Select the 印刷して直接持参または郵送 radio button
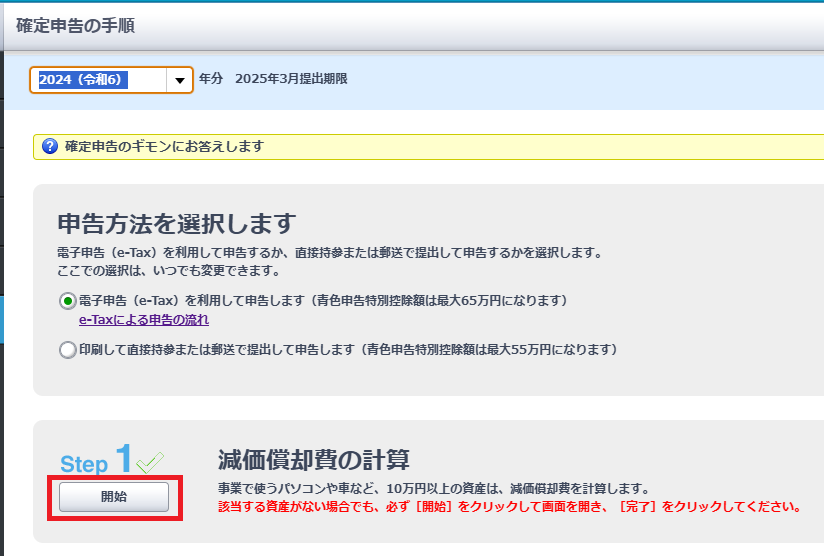Viewport: 824px width, 556px height. (68, 350)
